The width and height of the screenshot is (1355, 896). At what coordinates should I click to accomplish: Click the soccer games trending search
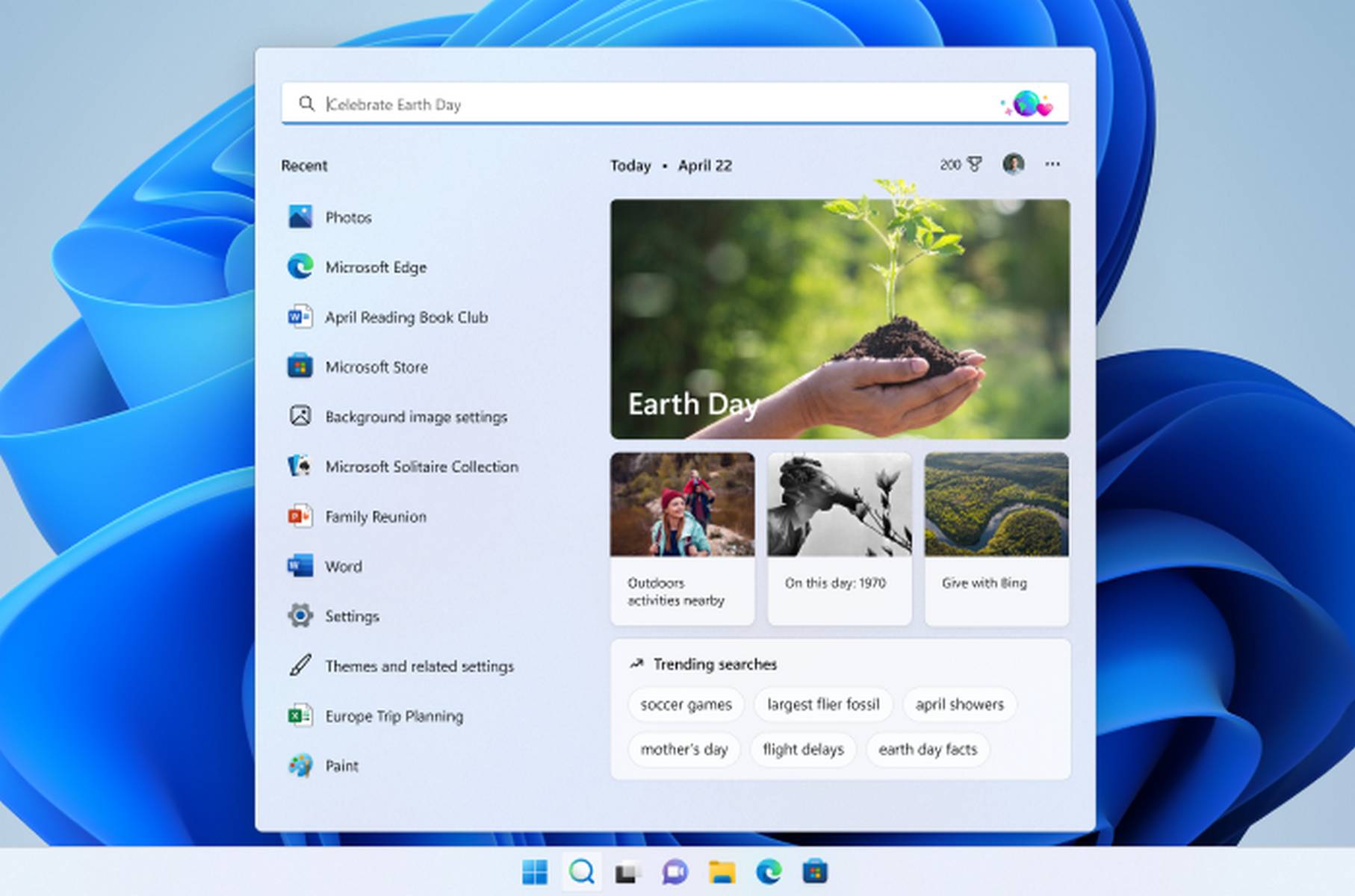coord(685,704)
